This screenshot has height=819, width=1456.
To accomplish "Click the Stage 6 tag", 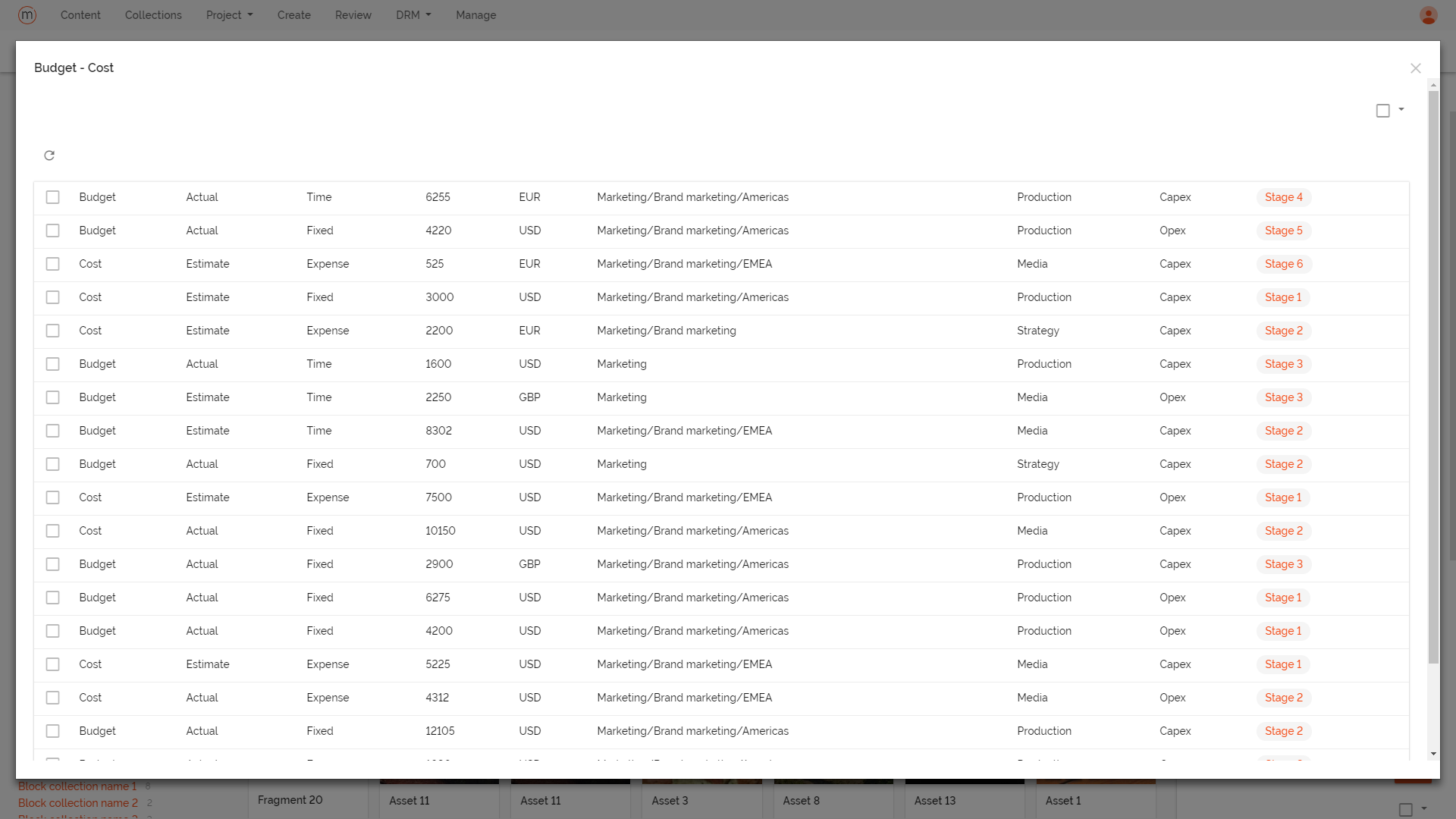I will coord(1284,264).
